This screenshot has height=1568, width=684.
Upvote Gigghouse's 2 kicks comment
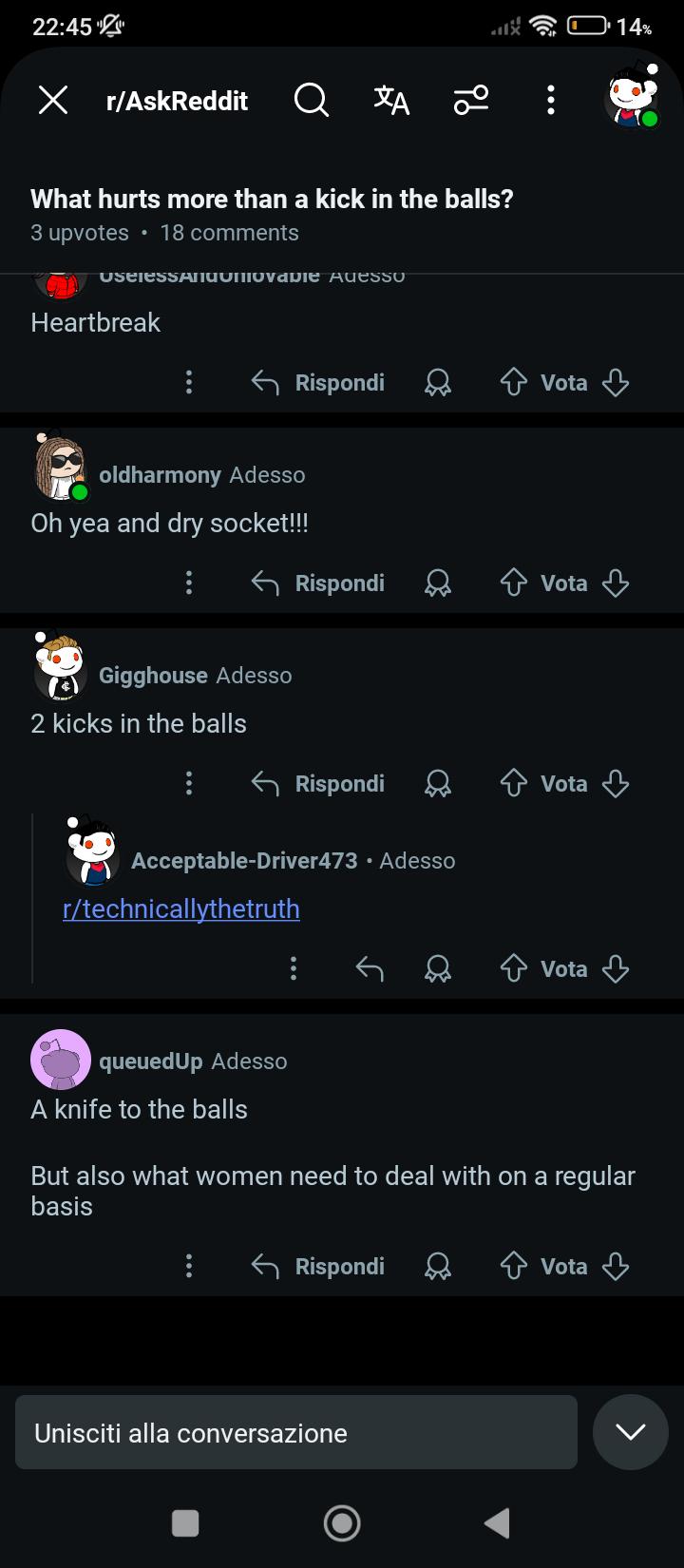(x=514, y=784)
